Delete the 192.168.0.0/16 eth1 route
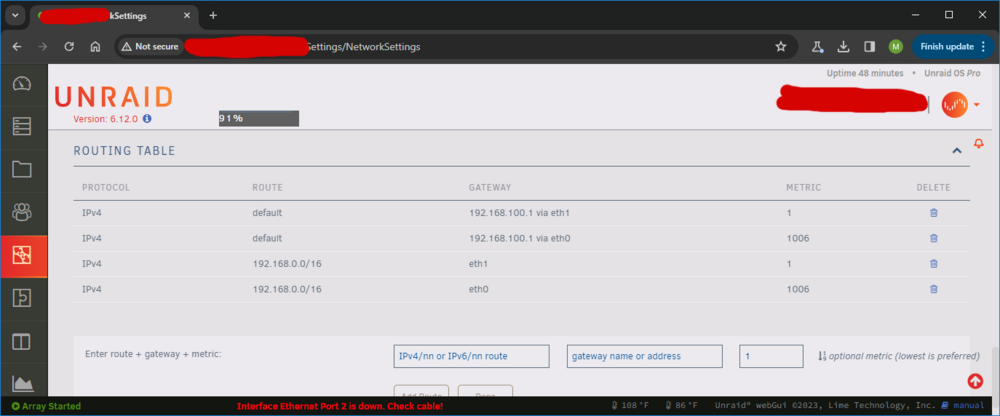Image resolution: width=1000 pixels, height=416 pixels. [x=934, y=264]
